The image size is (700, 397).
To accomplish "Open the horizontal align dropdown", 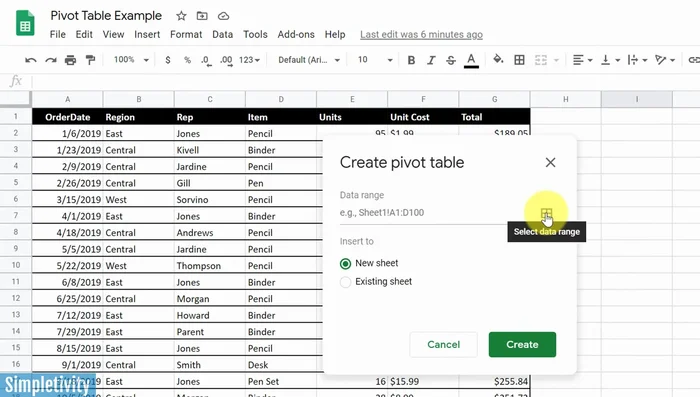I will coord(583,60).
